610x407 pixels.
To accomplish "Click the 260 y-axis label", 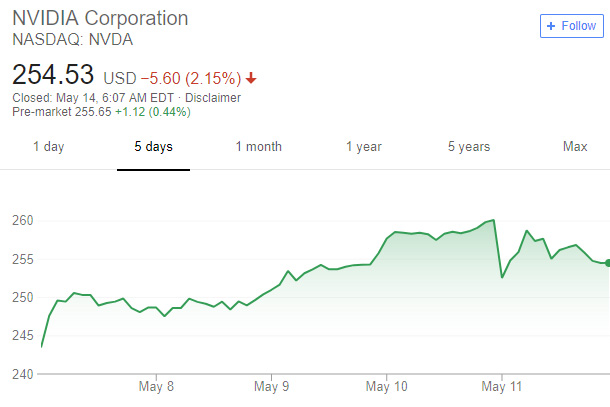I will point(23,220).
